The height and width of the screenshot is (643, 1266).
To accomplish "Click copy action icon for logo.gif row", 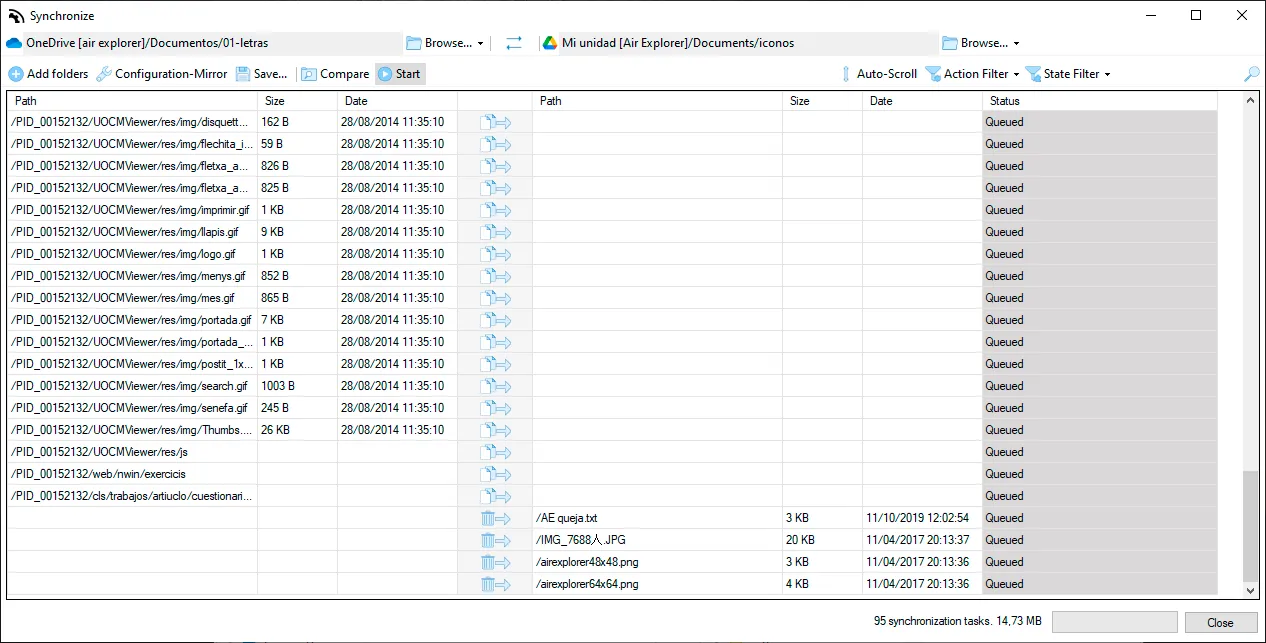I will [495, 254].
